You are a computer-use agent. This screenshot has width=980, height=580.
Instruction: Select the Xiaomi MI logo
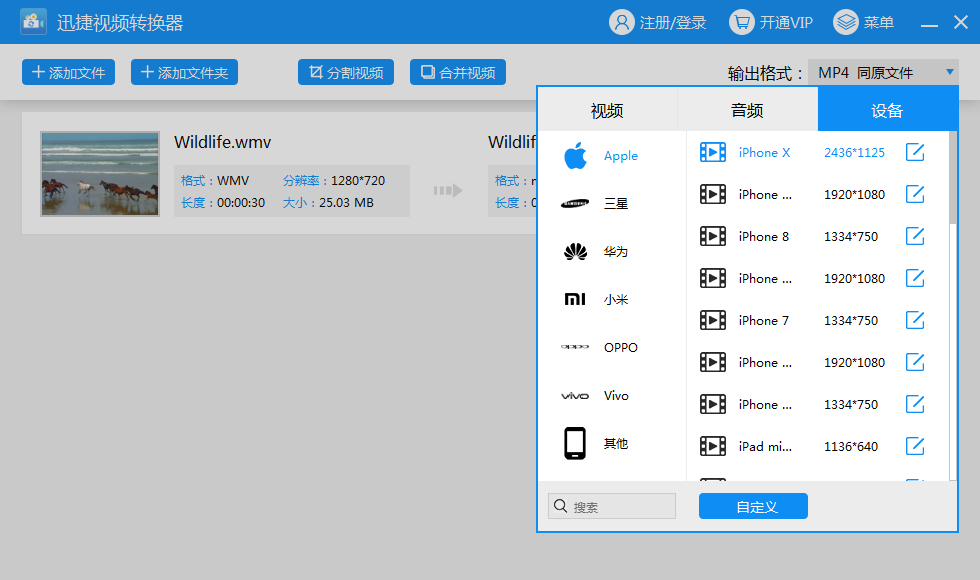[x=575, y=299]
